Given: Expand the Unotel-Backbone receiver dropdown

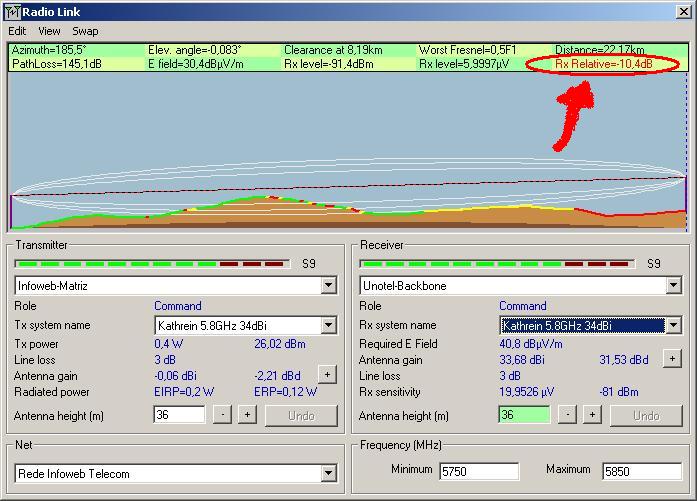Looking at the screenshot, I should tap(673, 286).
